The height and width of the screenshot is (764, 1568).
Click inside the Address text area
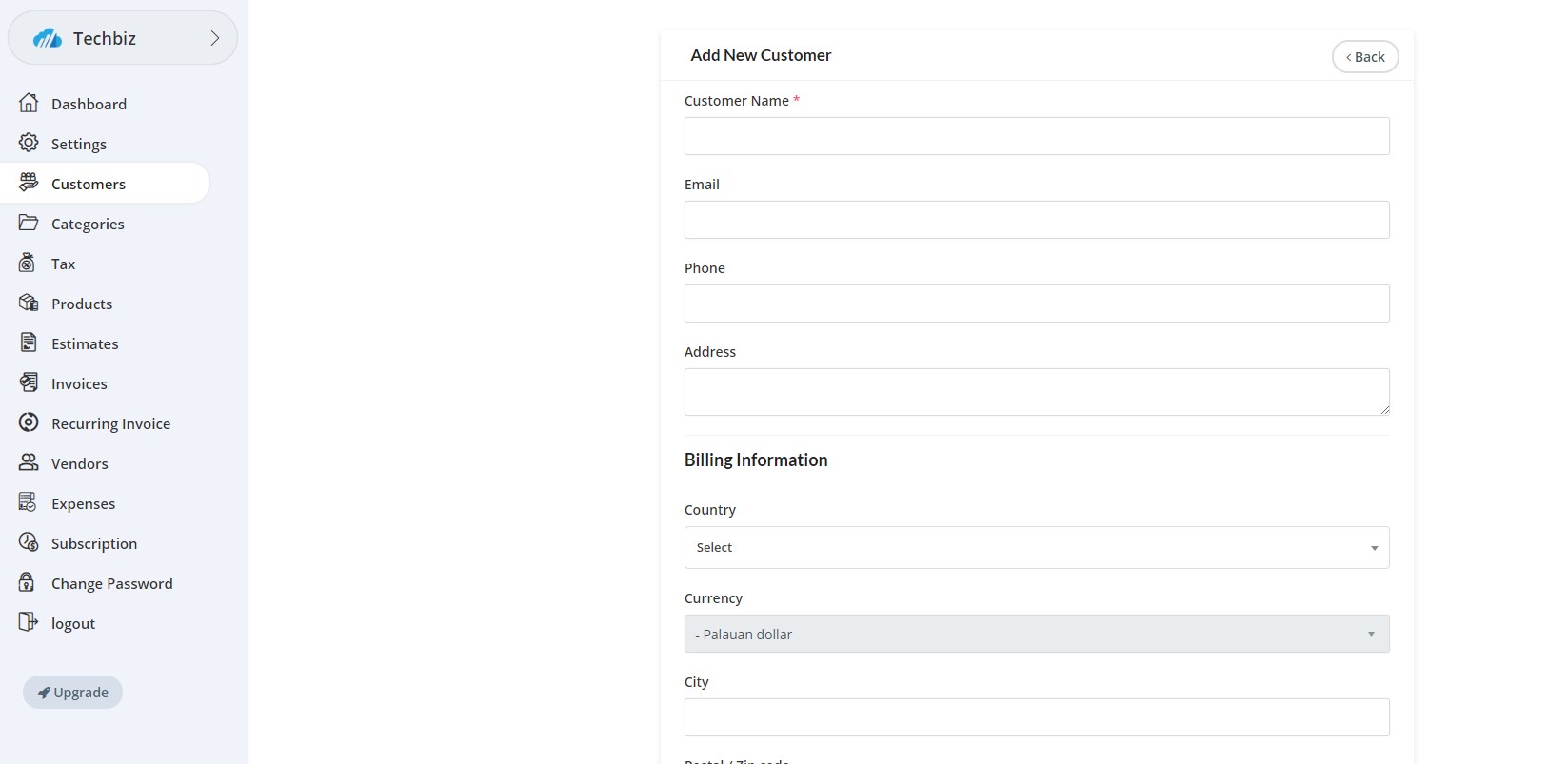point(1036,392)
